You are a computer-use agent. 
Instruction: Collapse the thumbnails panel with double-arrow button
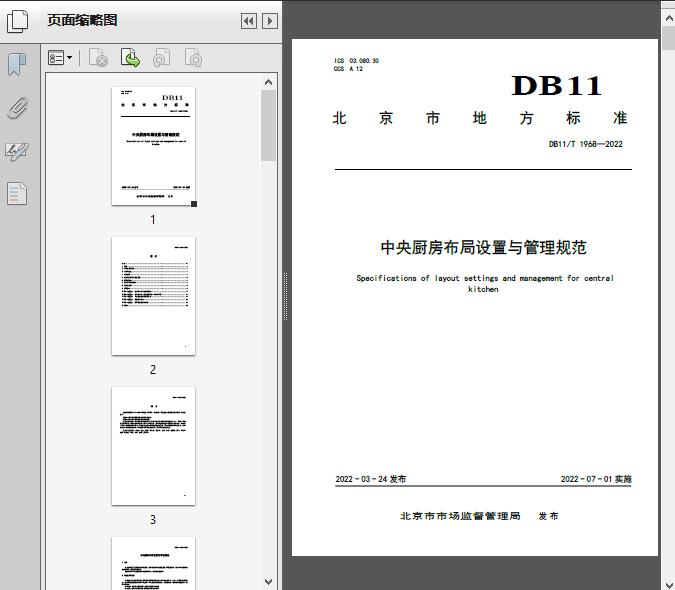[249, 21]
